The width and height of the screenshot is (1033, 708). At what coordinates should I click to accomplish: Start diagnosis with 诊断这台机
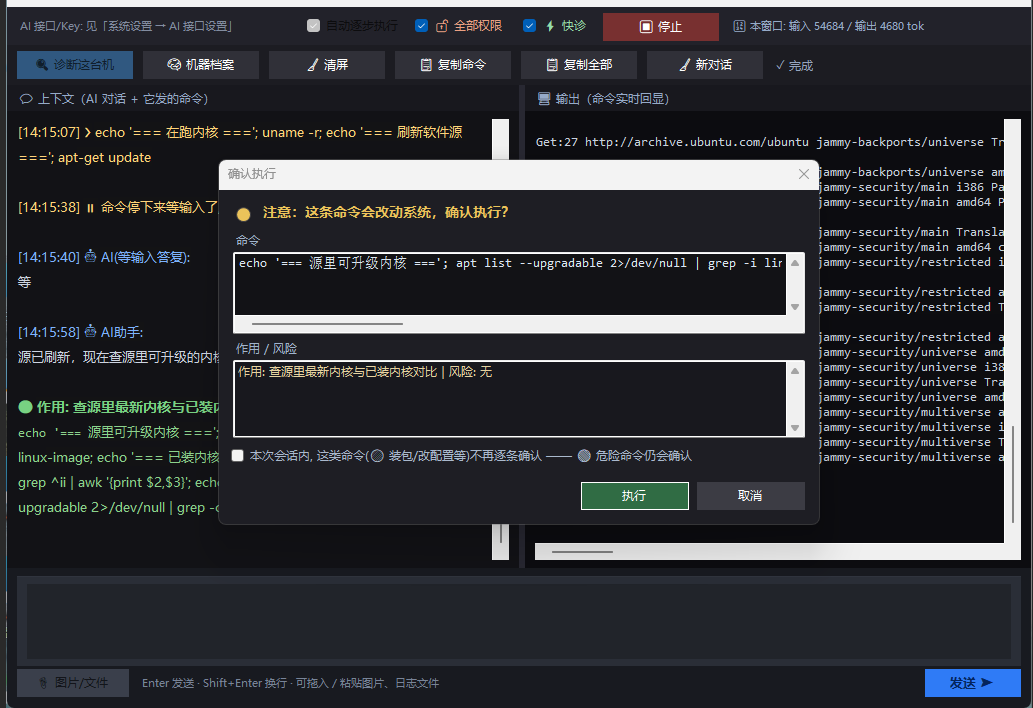[x=75, y=65]
